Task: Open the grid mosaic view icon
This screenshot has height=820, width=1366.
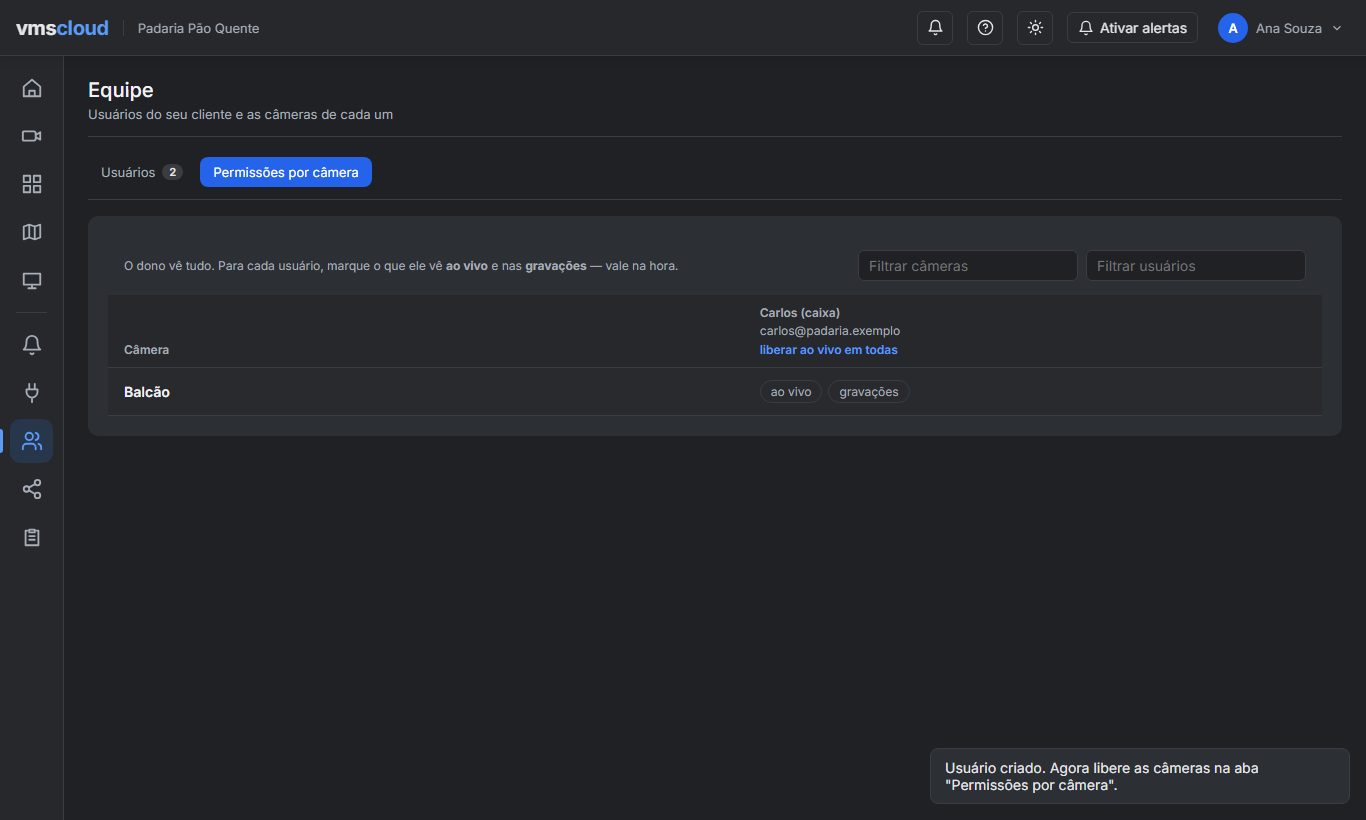Action: pos(32,184)
